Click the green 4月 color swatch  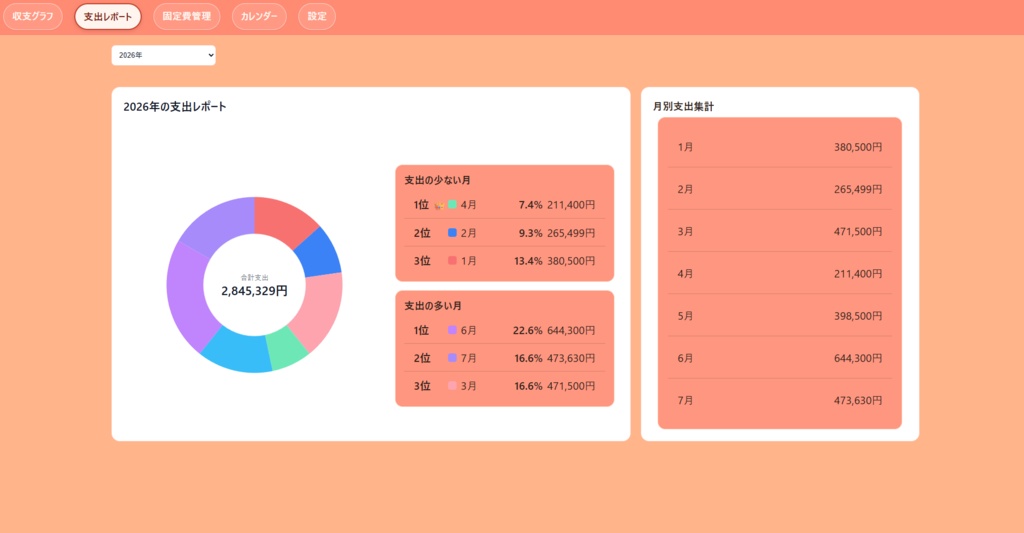click(452, 204)
